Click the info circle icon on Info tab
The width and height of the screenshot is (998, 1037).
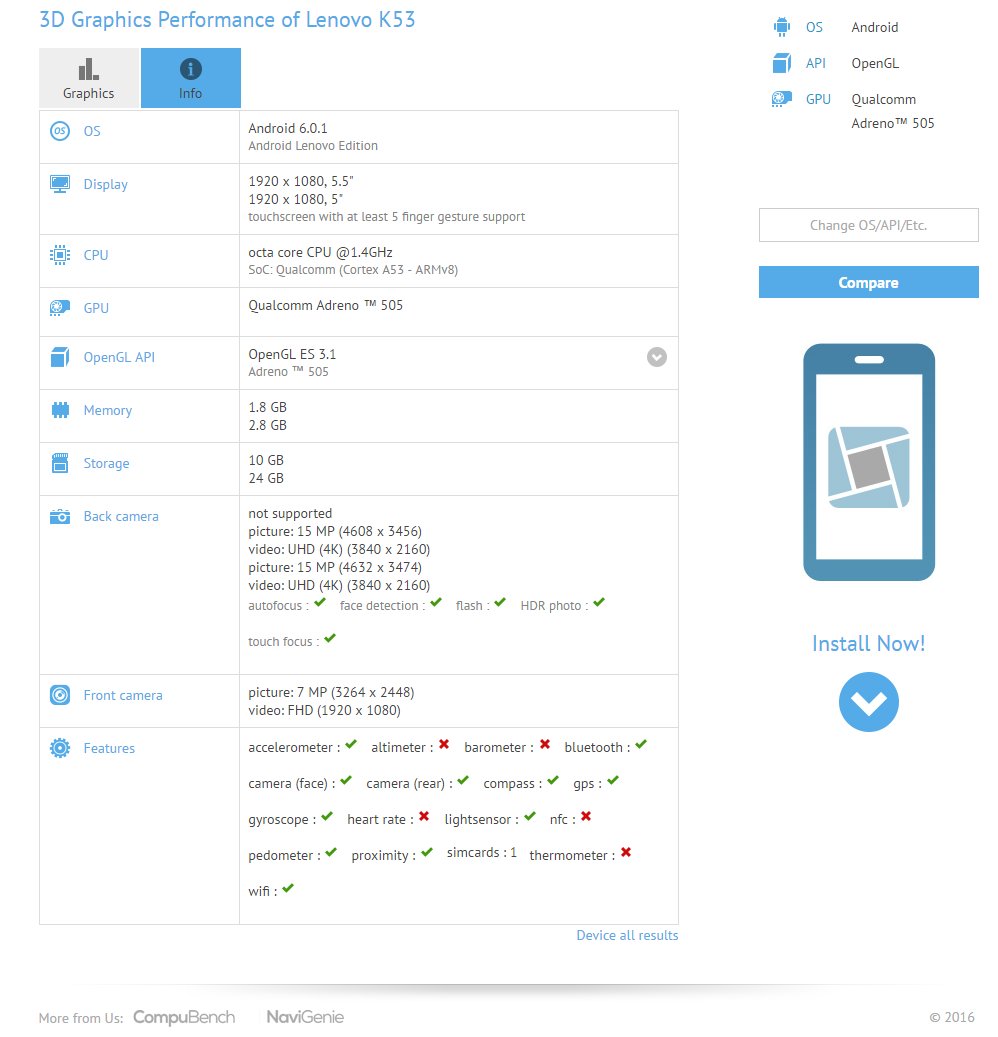click(x=190, y=69)
